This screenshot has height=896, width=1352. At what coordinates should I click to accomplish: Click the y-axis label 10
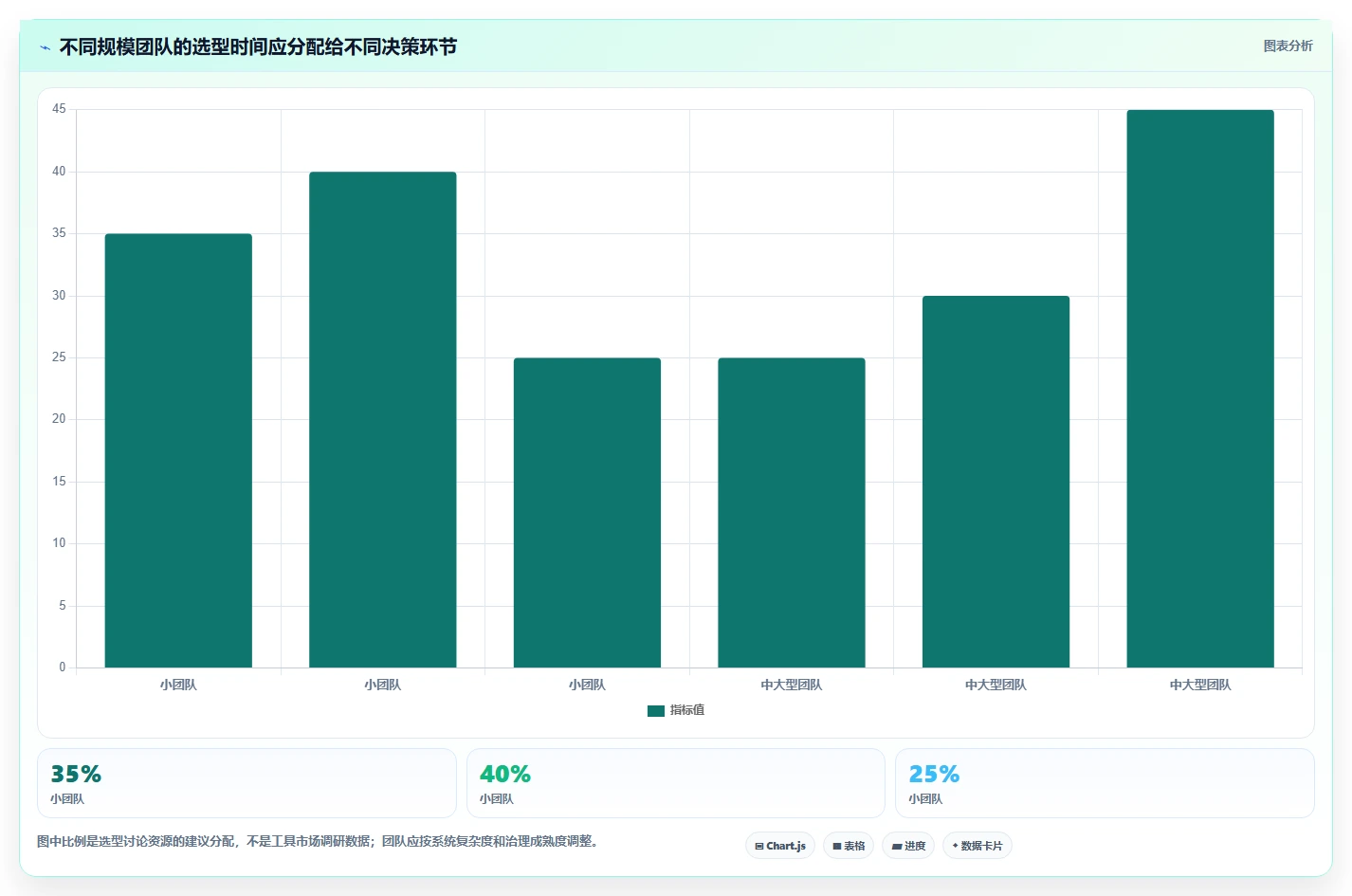(59, 543)
